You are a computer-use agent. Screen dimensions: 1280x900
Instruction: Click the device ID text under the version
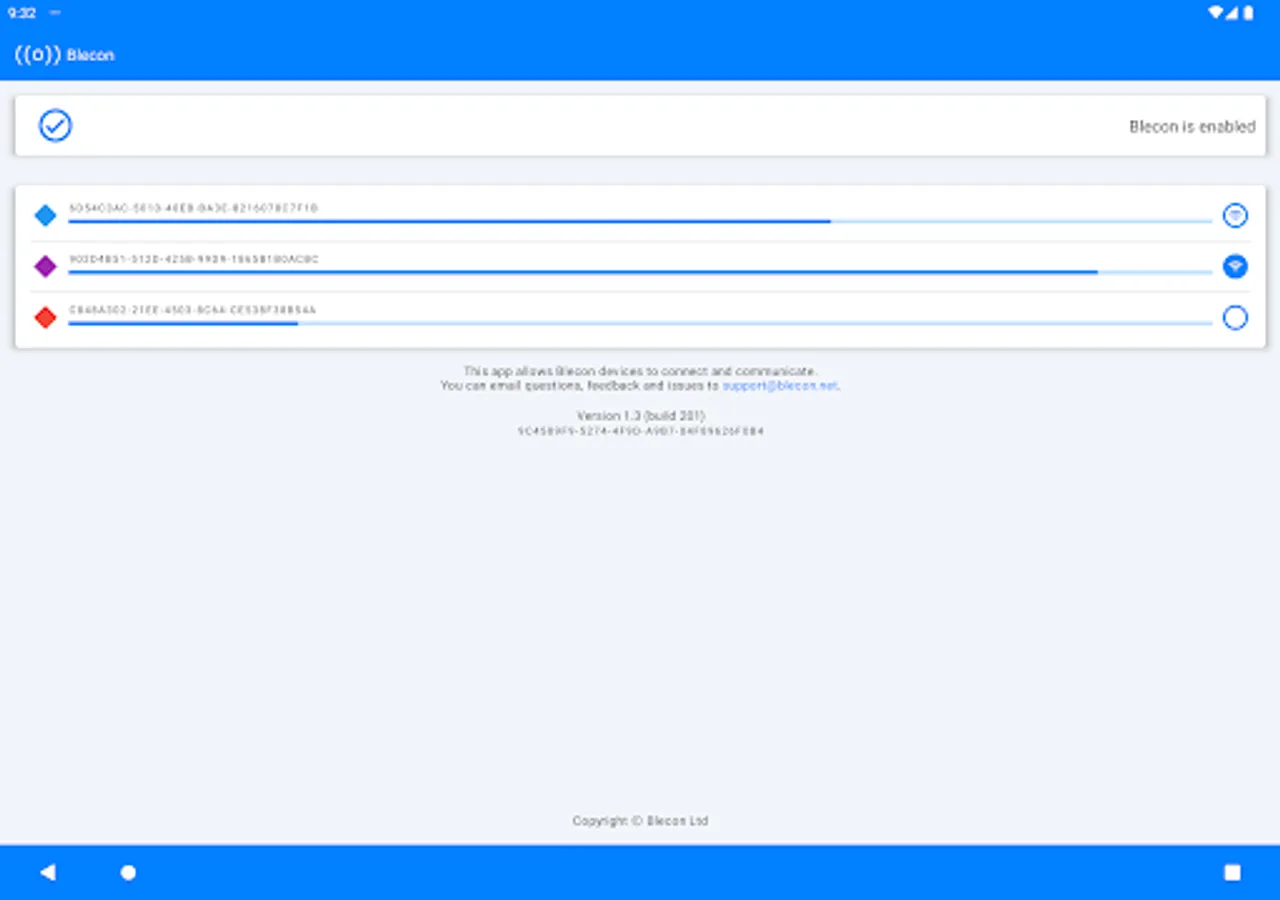[640, 431]
